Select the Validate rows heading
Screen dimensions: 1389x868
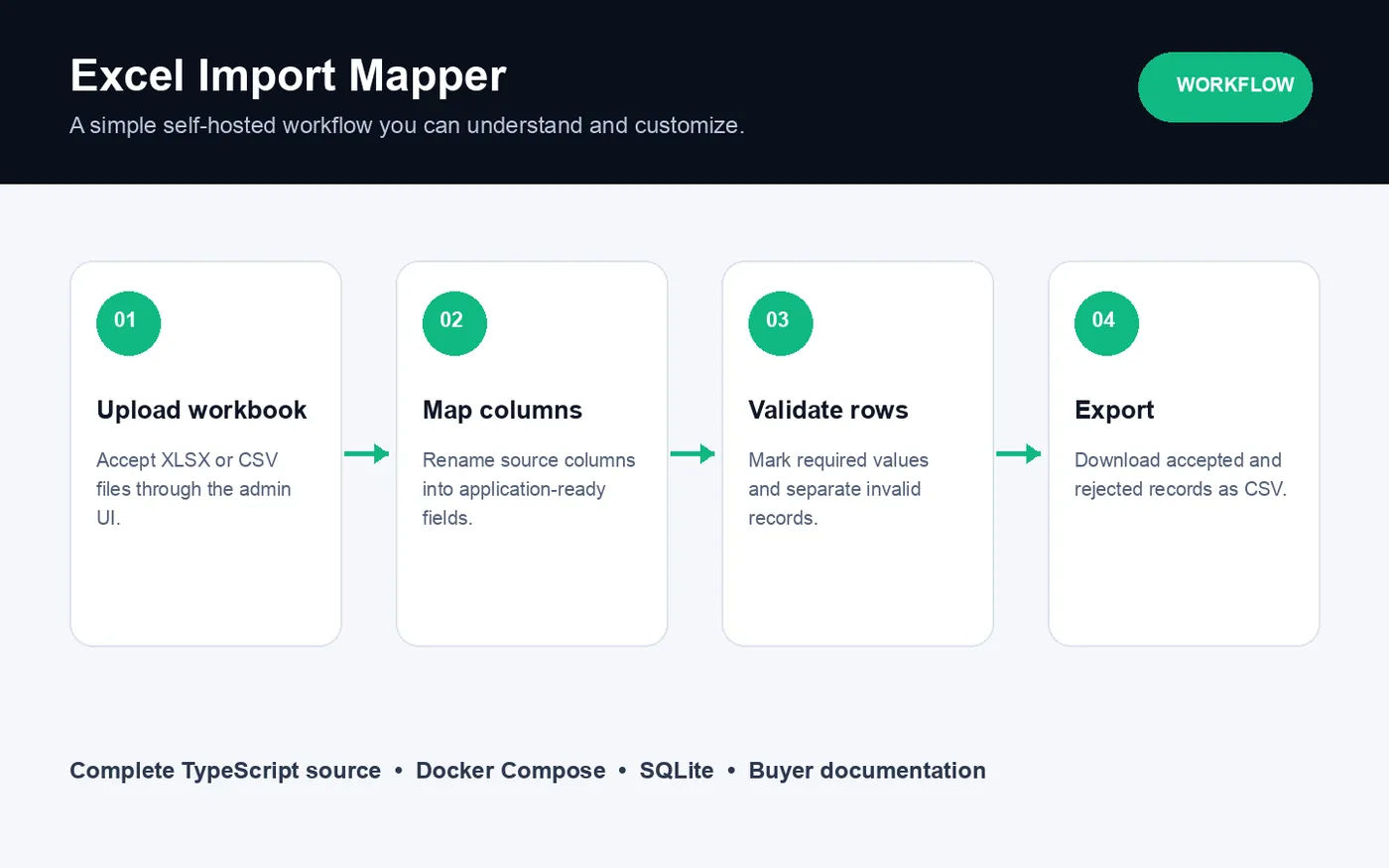tap(828, 410)
